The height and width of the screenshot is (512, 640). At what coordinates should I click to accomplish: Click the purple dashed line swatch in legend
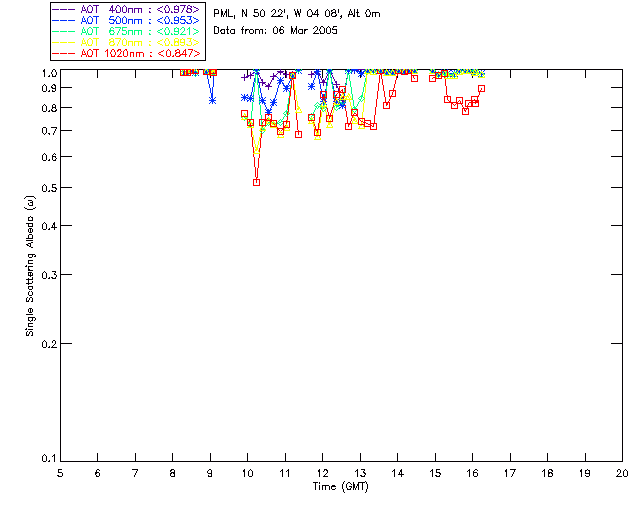click(x=64, y=9)
